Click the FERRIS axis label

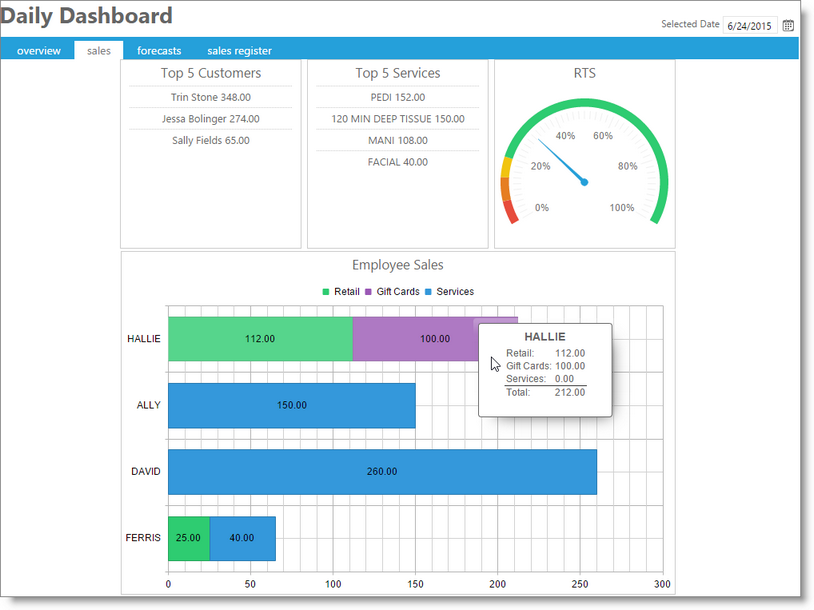pos(143,538)
